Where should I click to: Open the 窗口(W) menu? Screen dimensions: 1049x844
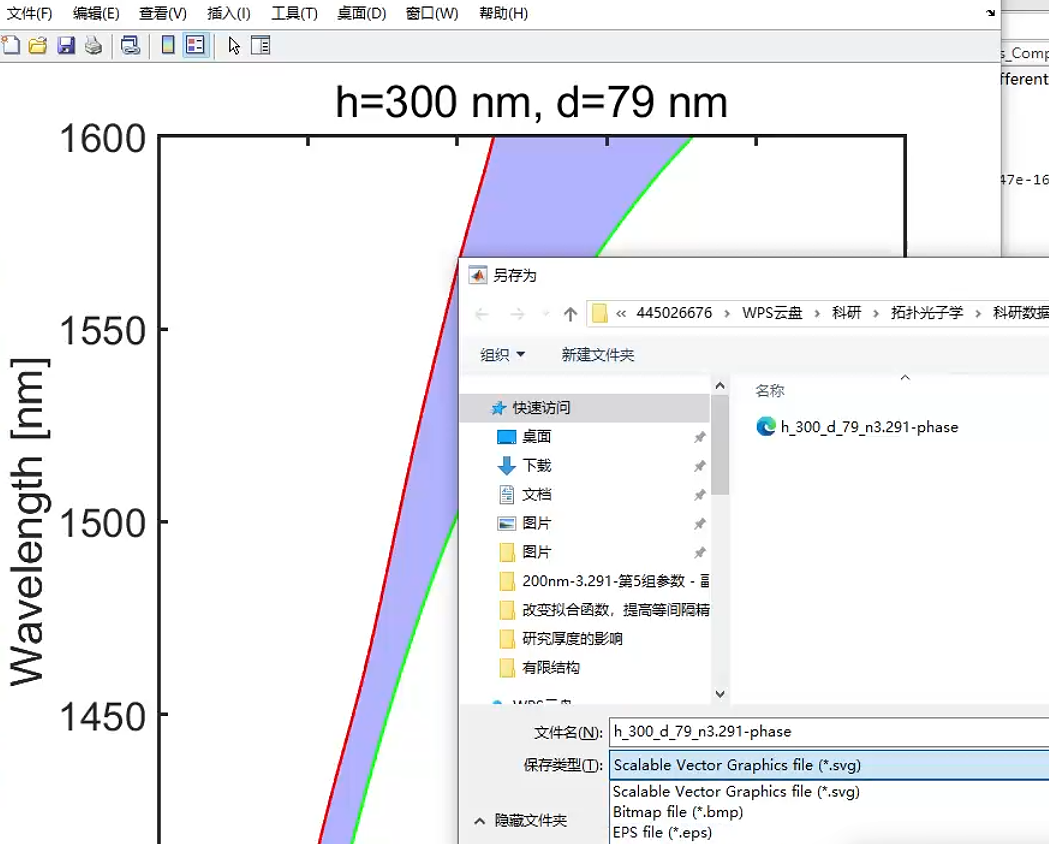click(x=432, y=13)
